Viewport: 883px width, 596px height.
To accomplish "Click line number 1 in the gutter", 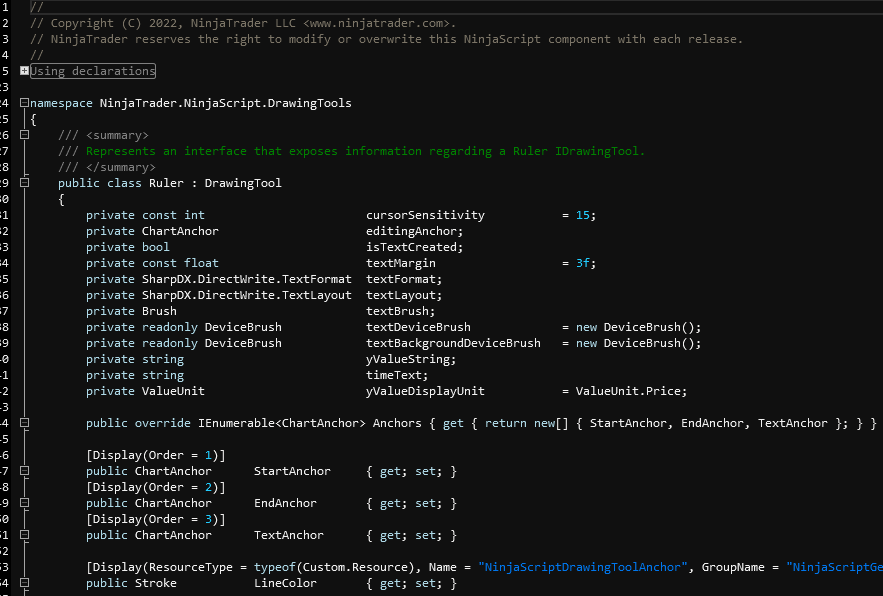I will click(6, 7).
